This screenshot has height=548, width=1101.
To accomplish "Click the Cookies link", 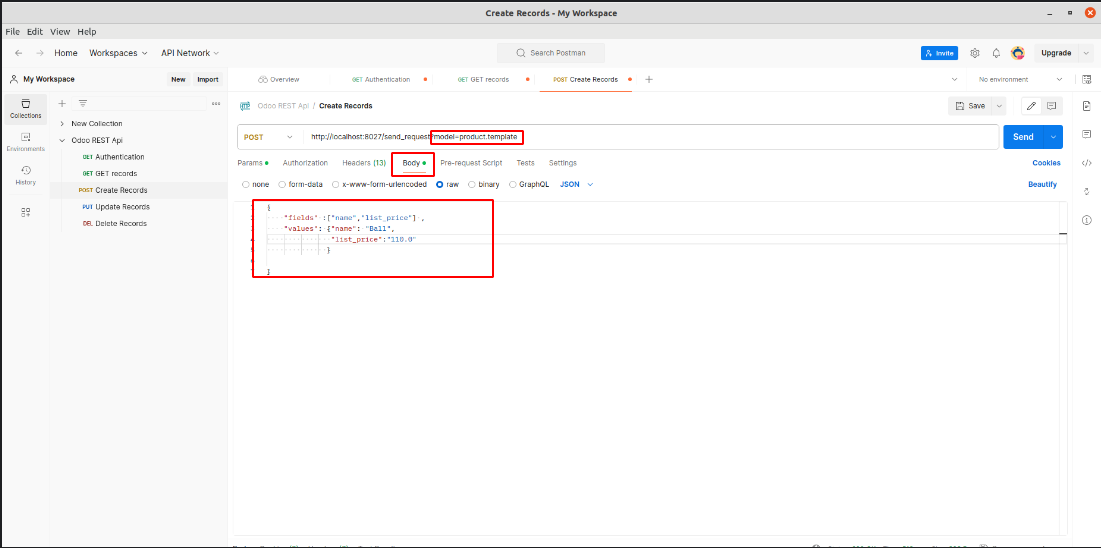I will tap(1046, 163).
